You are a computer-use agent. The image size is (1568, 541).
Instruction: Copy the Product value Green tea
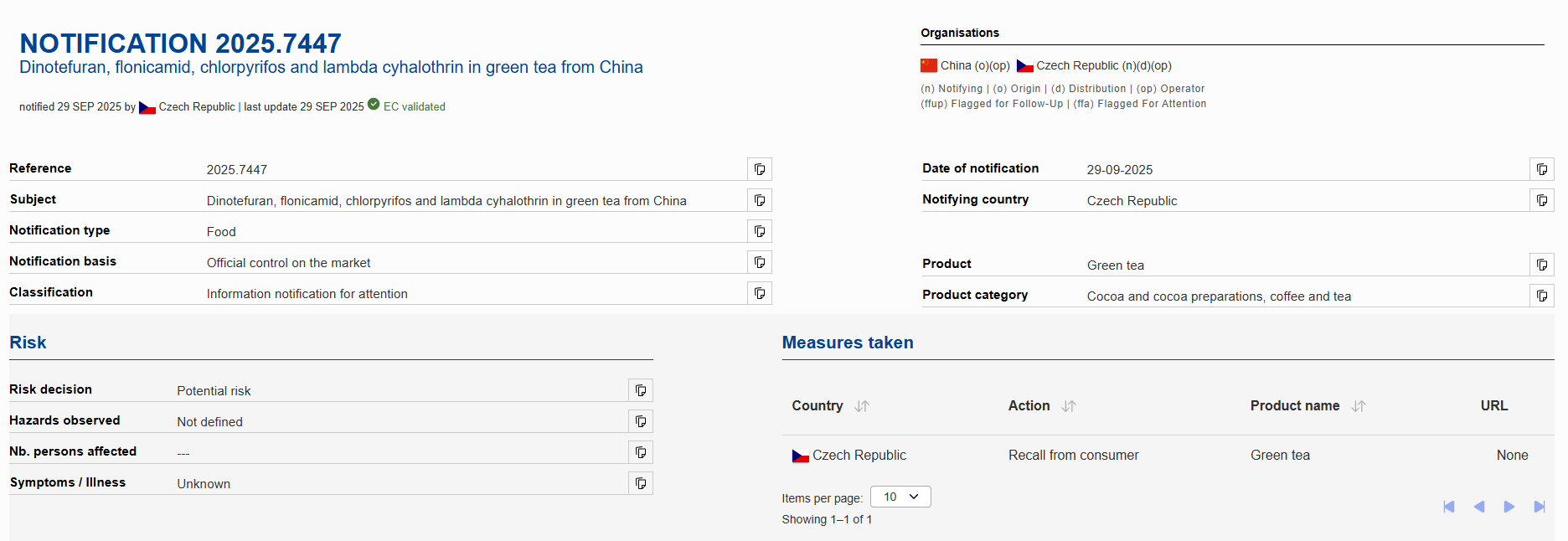tap(1542, 265)
